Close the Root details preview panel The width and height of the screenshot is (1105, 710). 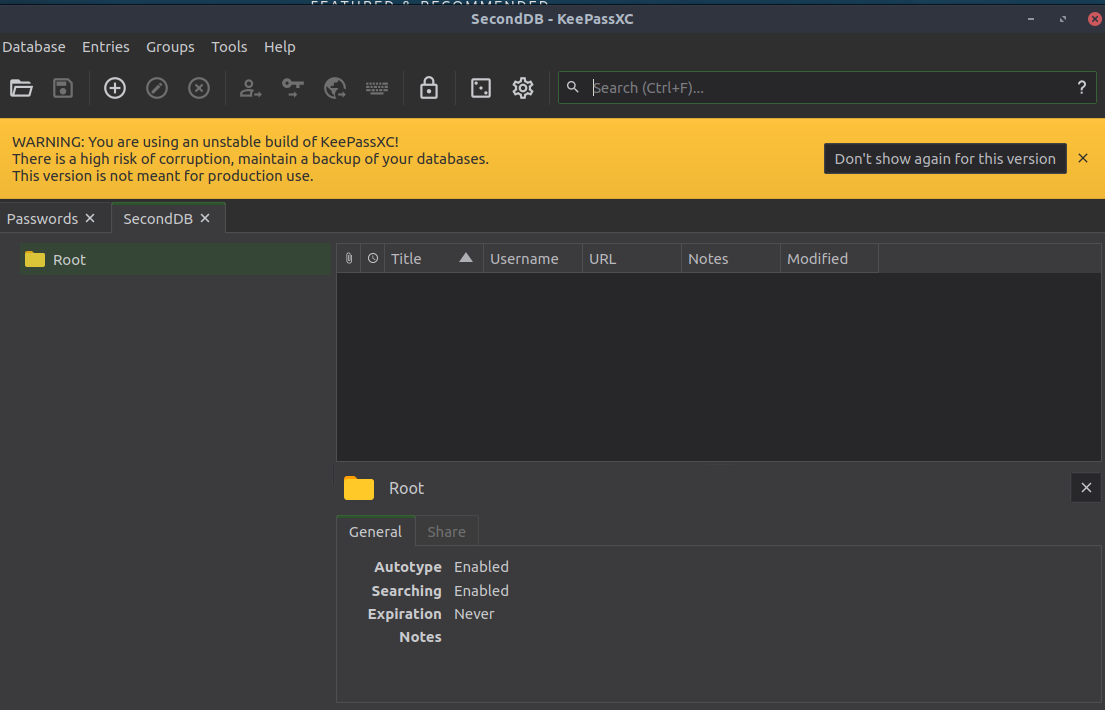click(x=1086, y=488)
